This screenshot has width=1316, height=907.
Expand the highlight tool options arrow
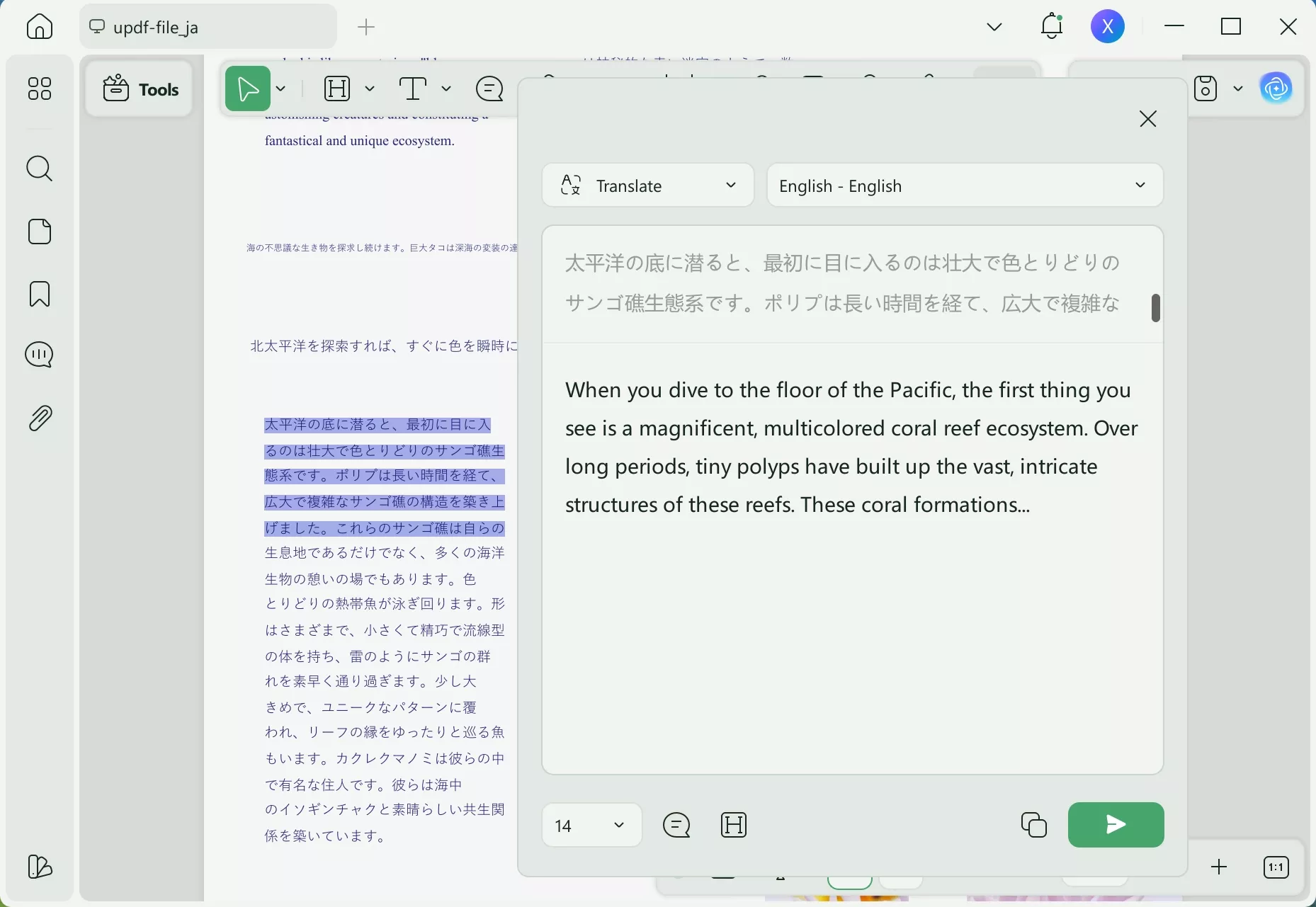point(370,89)
